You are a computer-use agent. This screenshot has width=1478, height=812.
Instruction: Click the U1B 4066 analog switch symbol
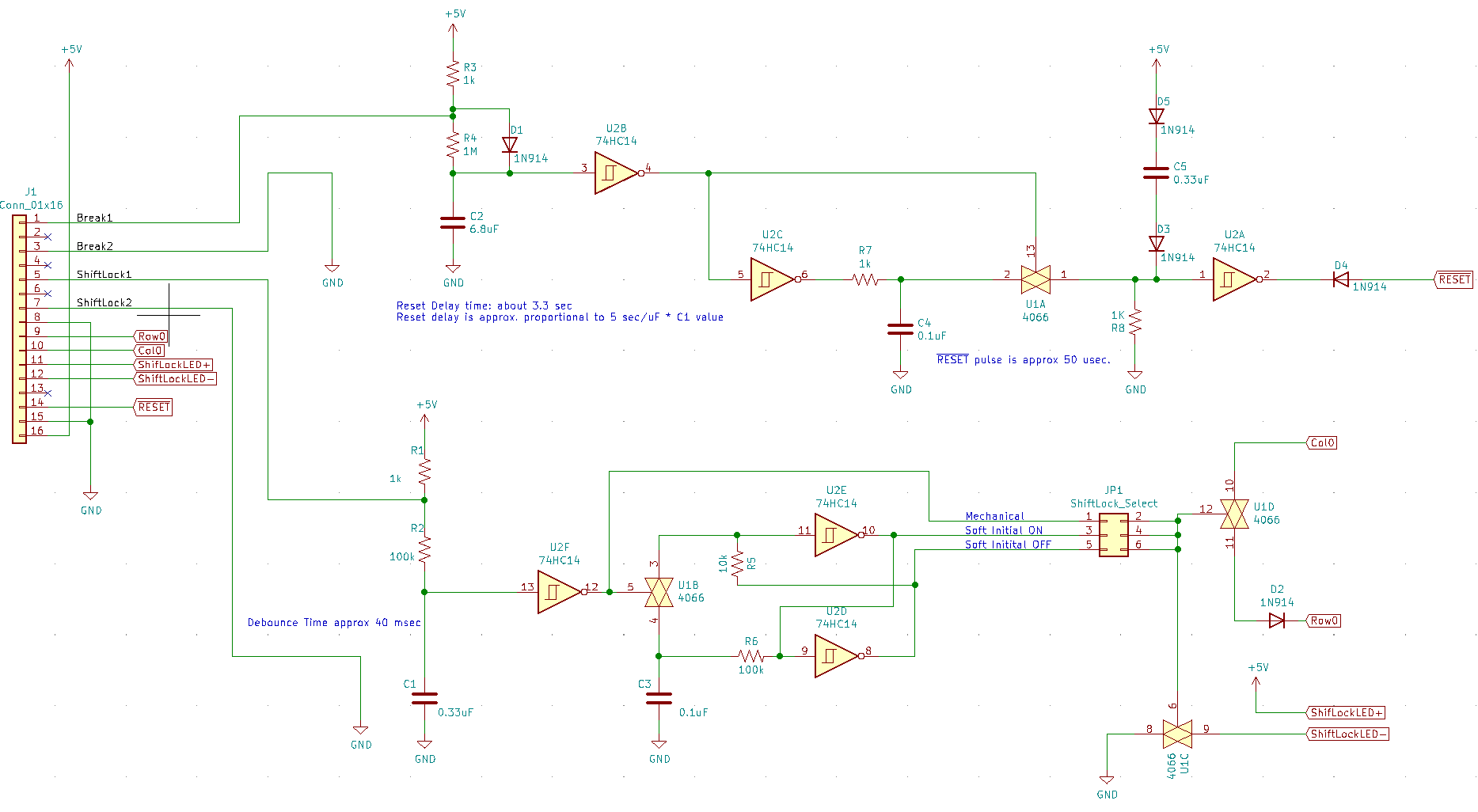tap(659, 592)
